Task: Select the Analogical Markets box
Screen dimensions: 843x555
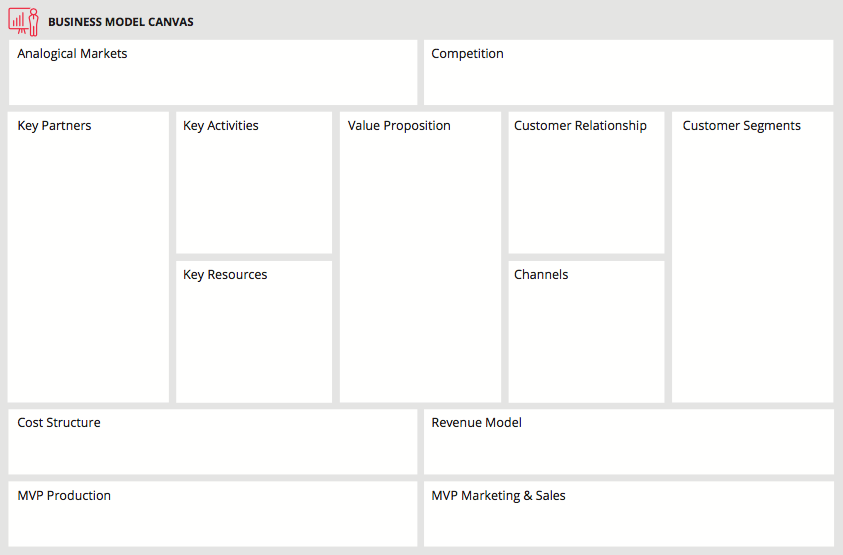Action: 213,73
